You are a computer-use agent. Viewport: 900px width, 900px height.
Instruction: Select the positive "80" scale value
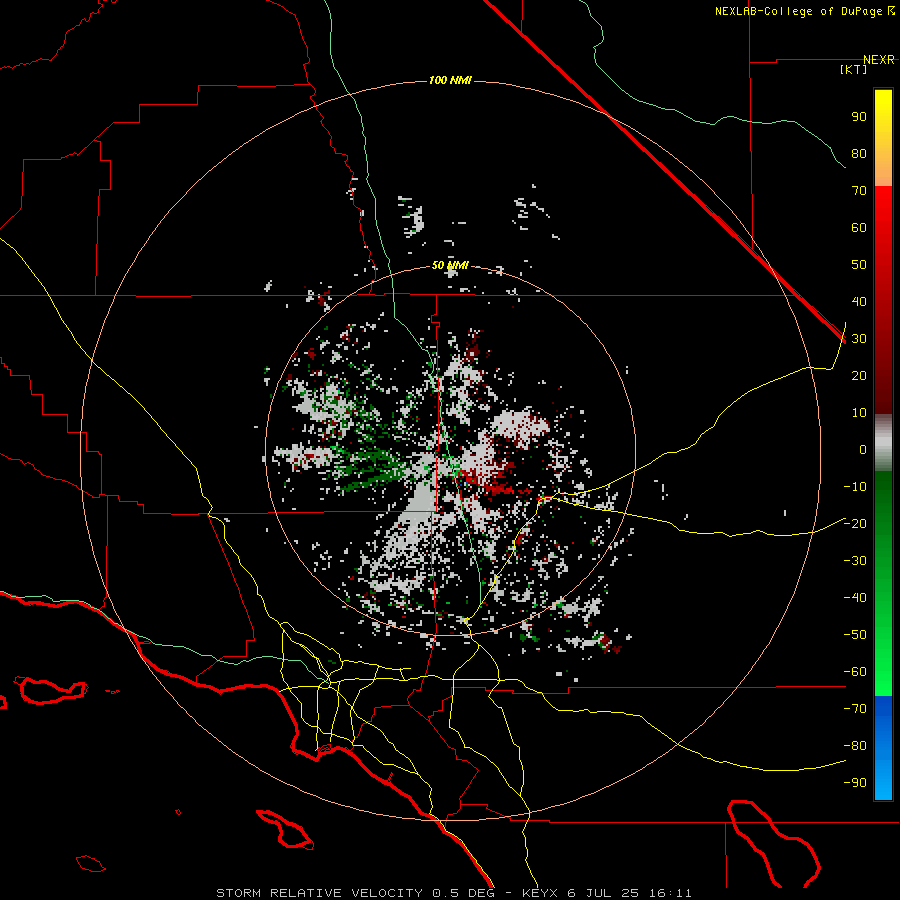pos(859,153)
